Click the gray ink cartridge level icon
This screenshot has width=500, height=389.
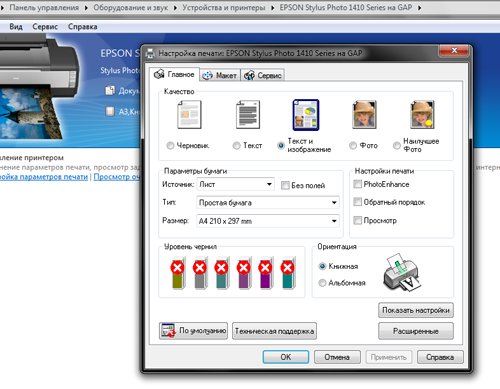click(200, 273)
